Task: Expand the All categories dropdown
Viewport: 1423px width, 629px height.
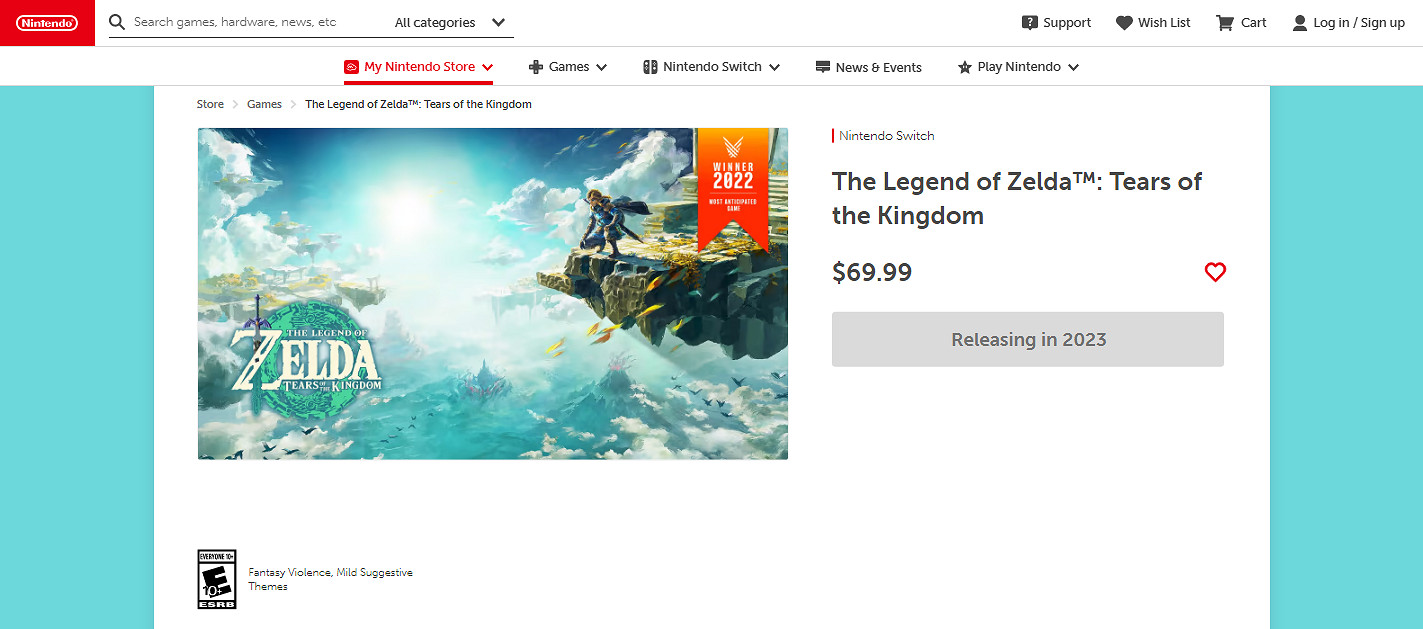Action: (450, 23)
